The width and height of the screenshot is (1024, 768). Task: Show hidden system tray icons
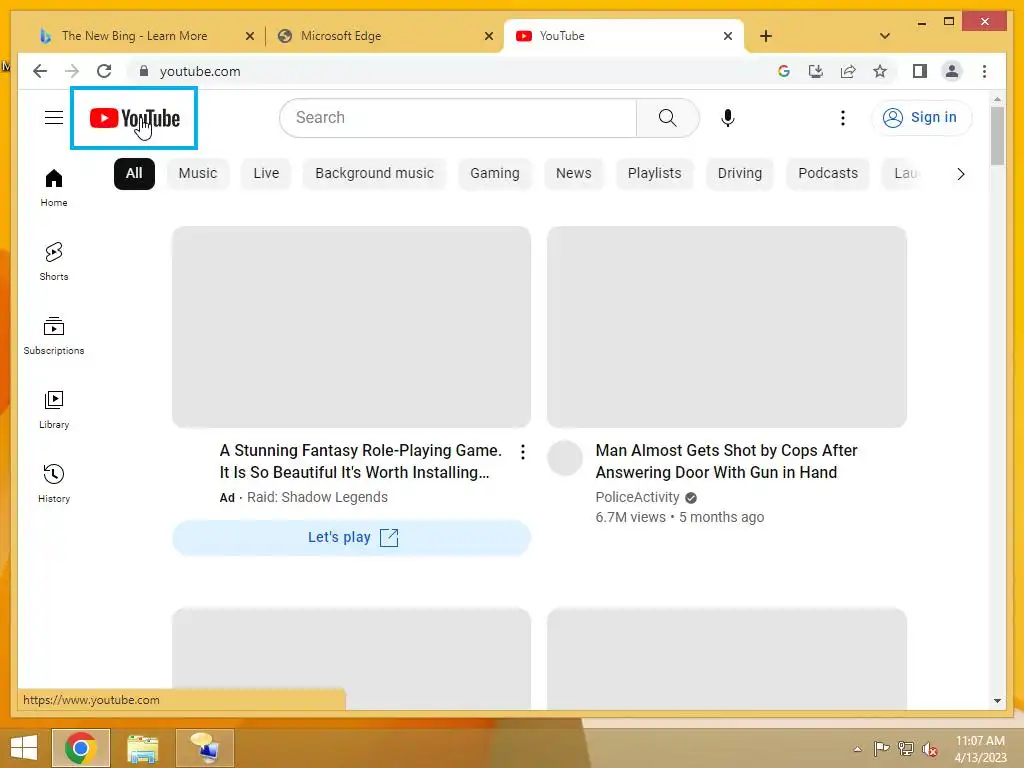pos(857,749)
